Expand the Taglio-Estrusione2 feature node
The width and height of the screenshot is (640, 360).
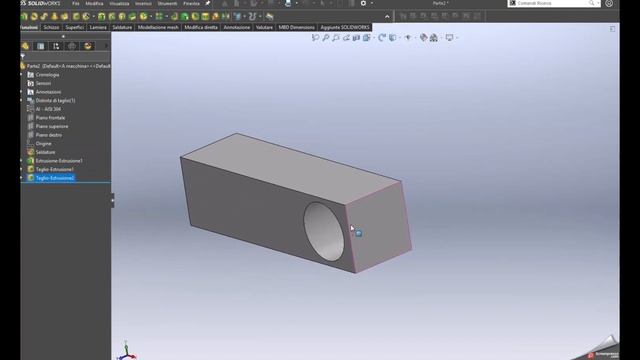point(22,178)
